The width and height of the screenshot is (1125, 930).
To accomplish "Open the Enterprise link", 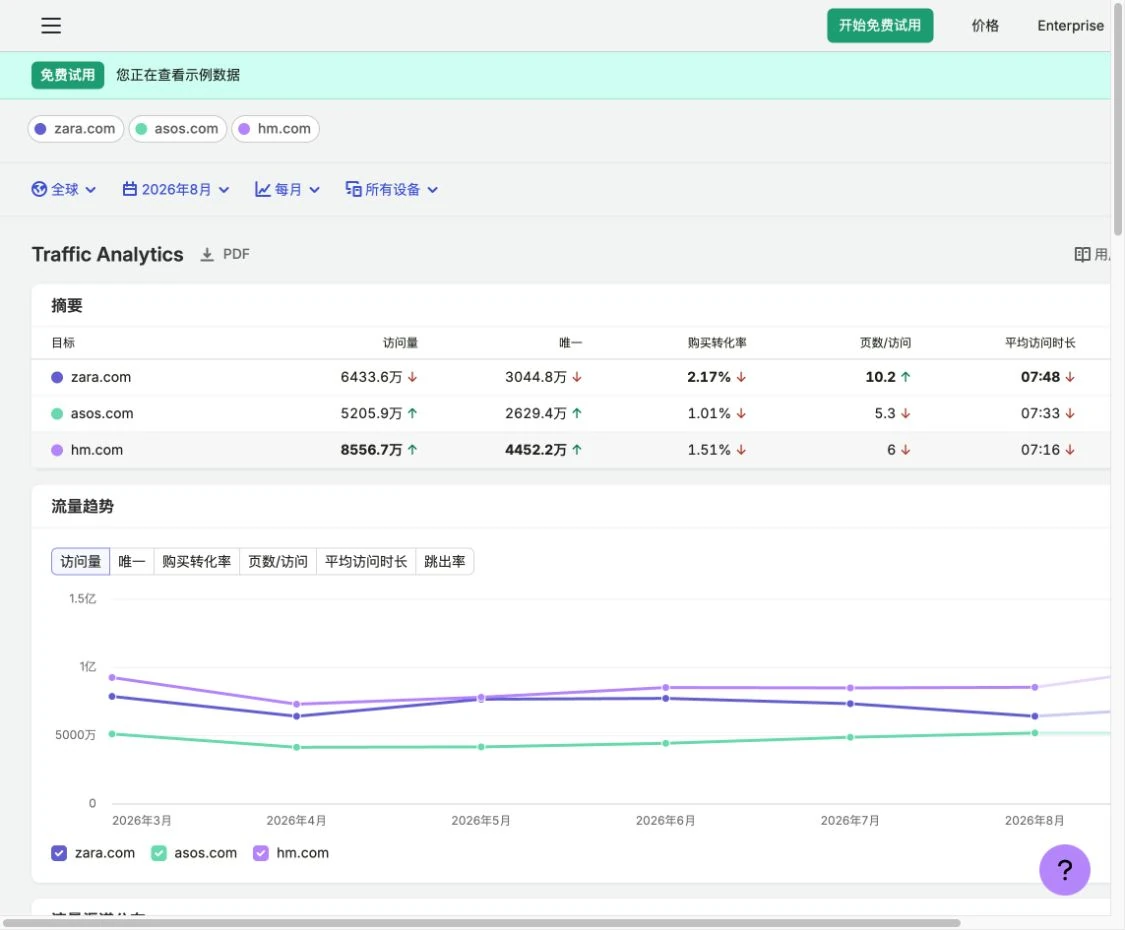I will point(1070,26).
